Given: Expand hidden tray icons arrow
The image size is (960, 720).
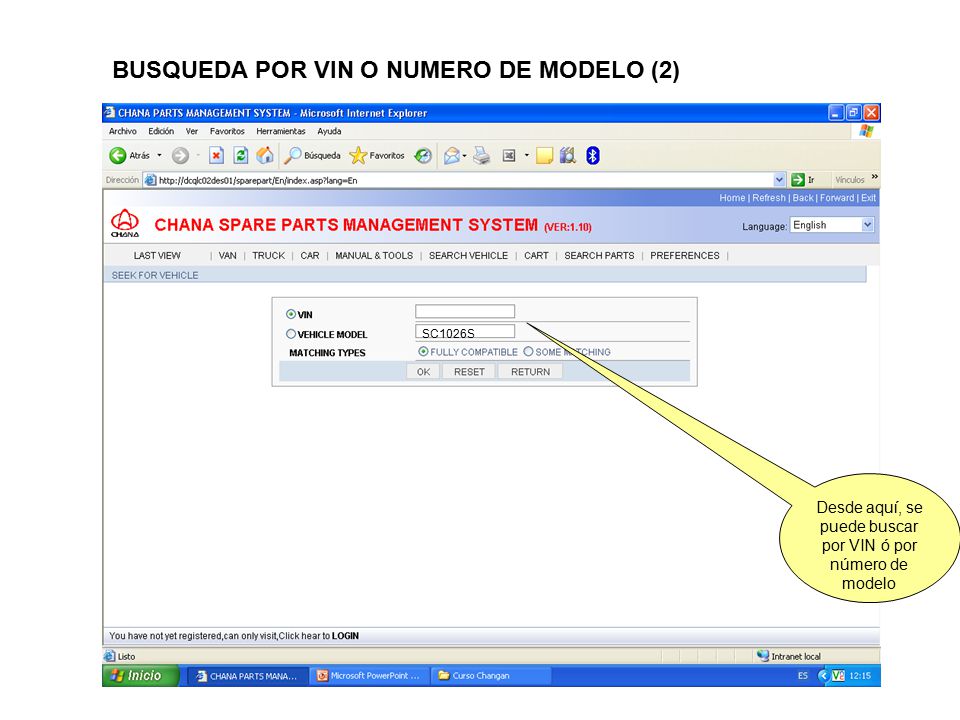Looking at the screenshot, I should [x=823, y=675].
